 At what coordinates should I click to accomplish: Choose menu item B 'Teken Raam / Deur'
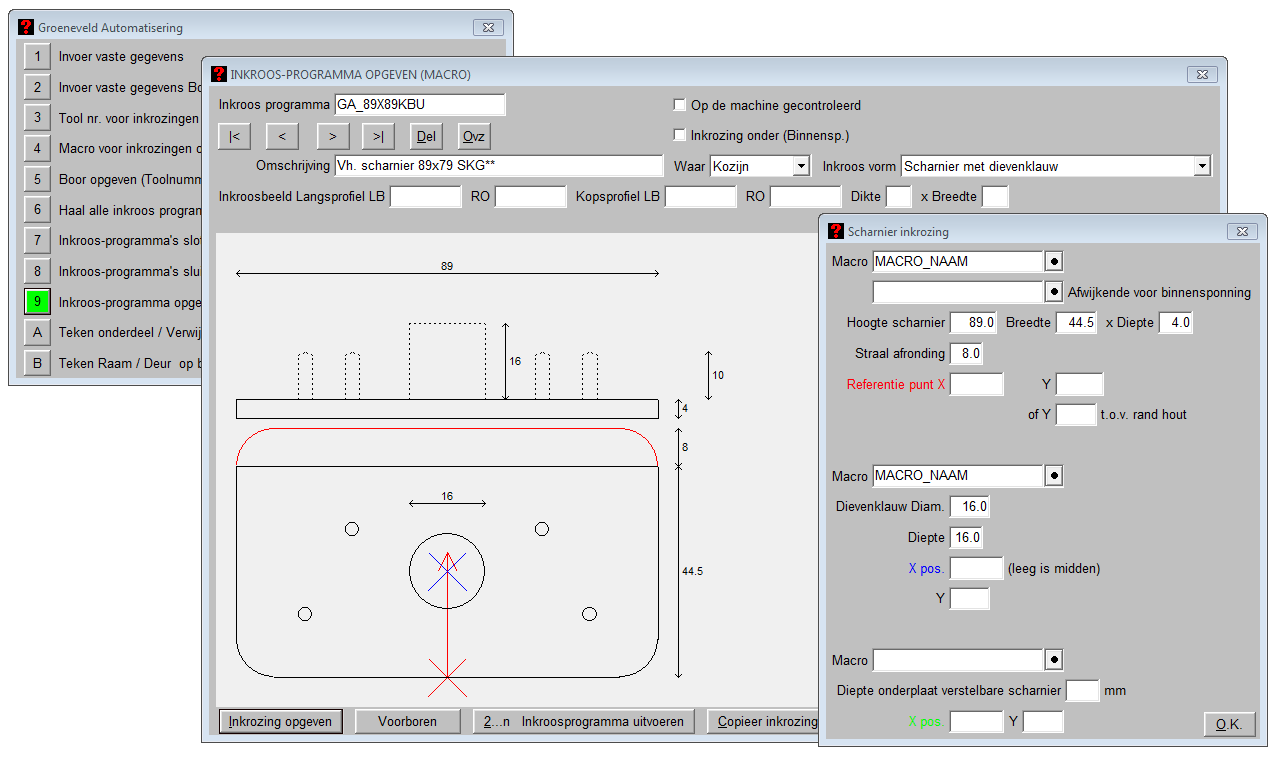coord(37,363)
